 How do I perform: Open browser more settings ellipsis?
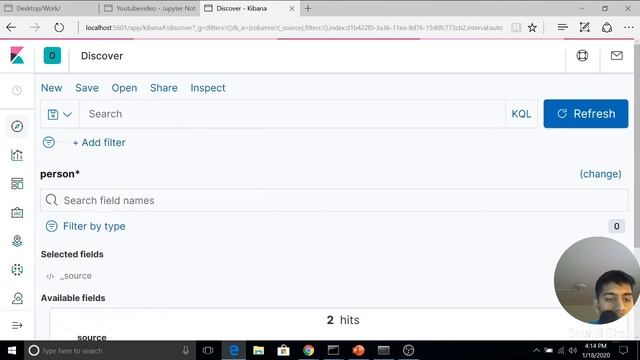(629, 27)
